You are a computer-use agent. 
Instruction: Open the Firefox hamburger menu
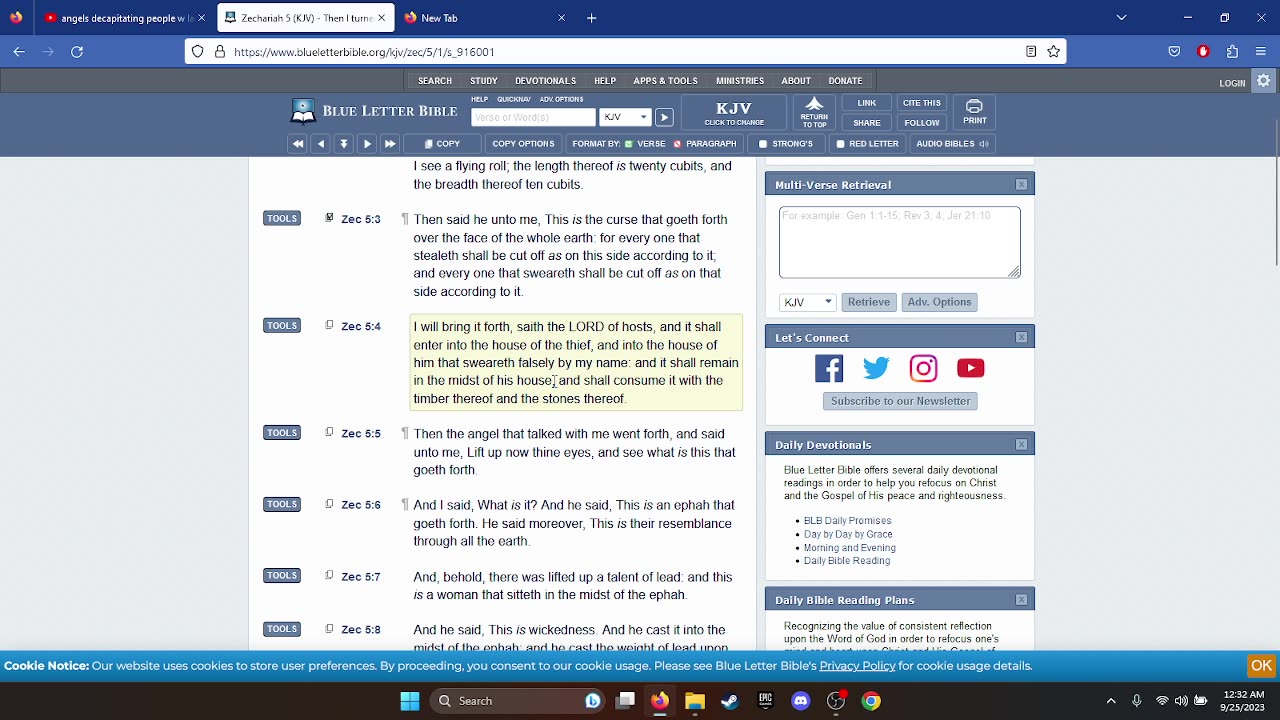[1261, 52]
